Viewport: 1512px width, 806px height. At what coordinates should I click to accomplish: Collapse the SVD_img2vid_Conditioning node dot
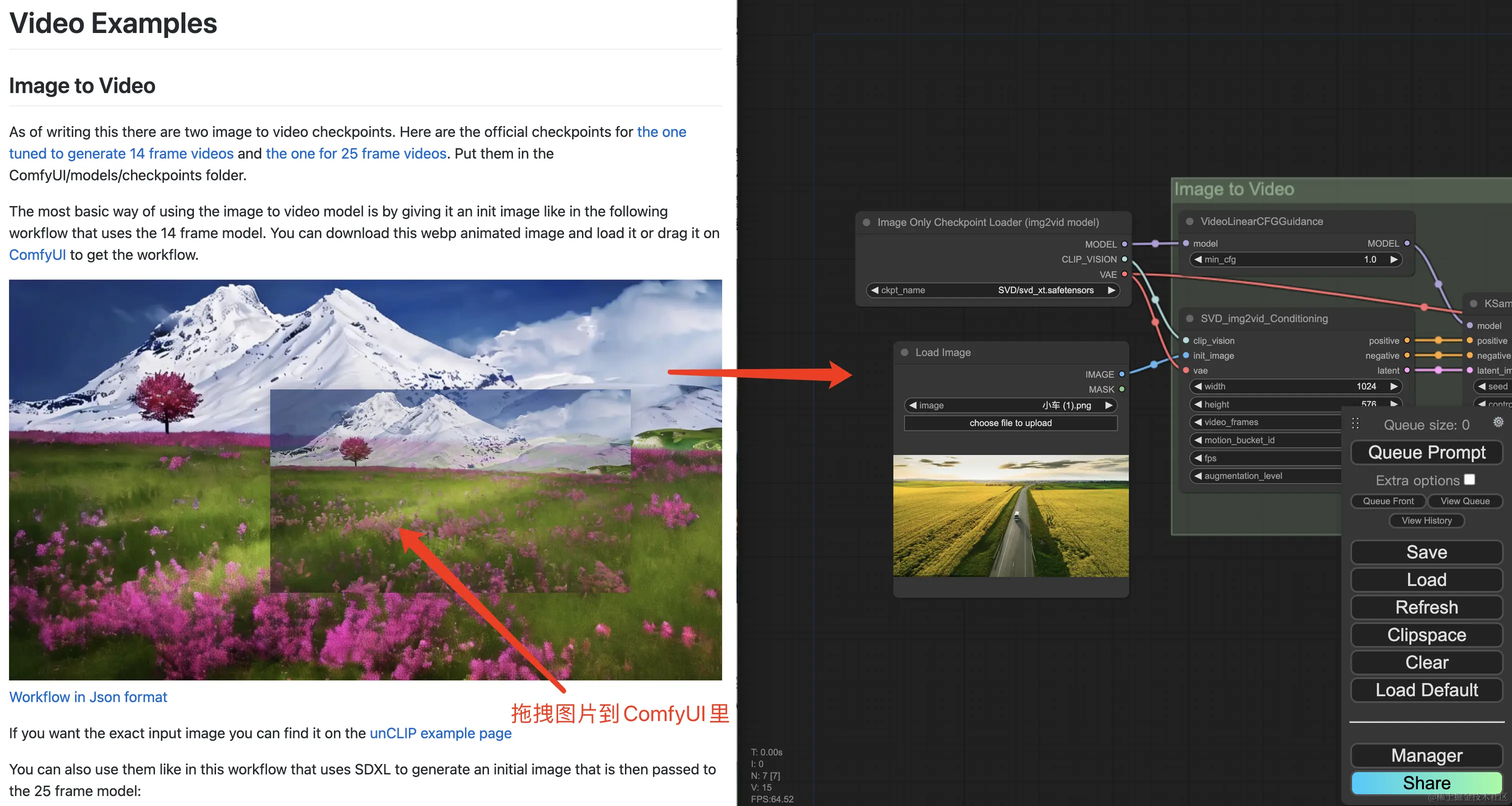(1190, 319)
